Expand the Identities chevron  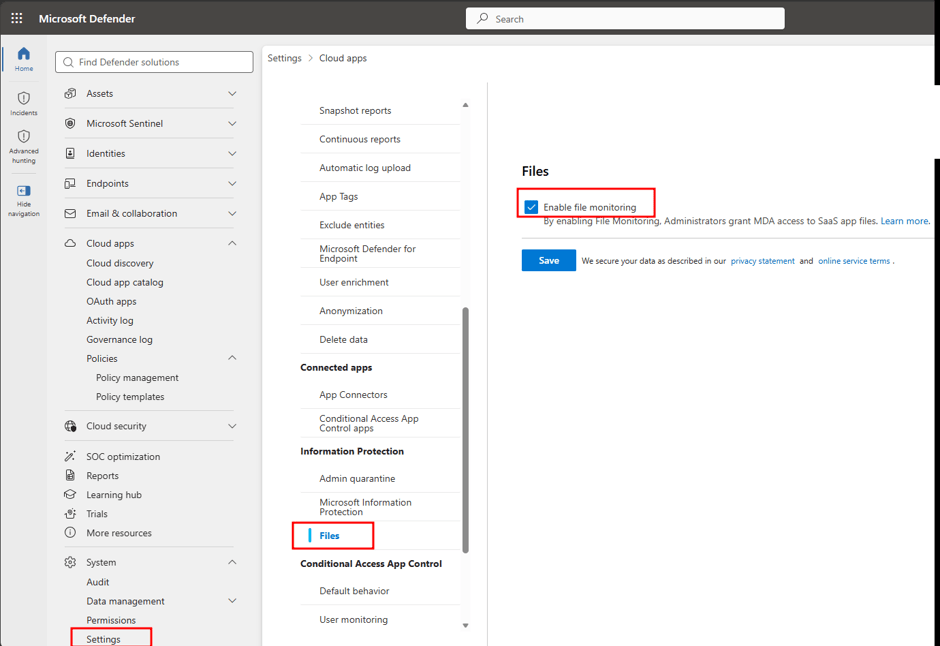[x=232, y=153]
